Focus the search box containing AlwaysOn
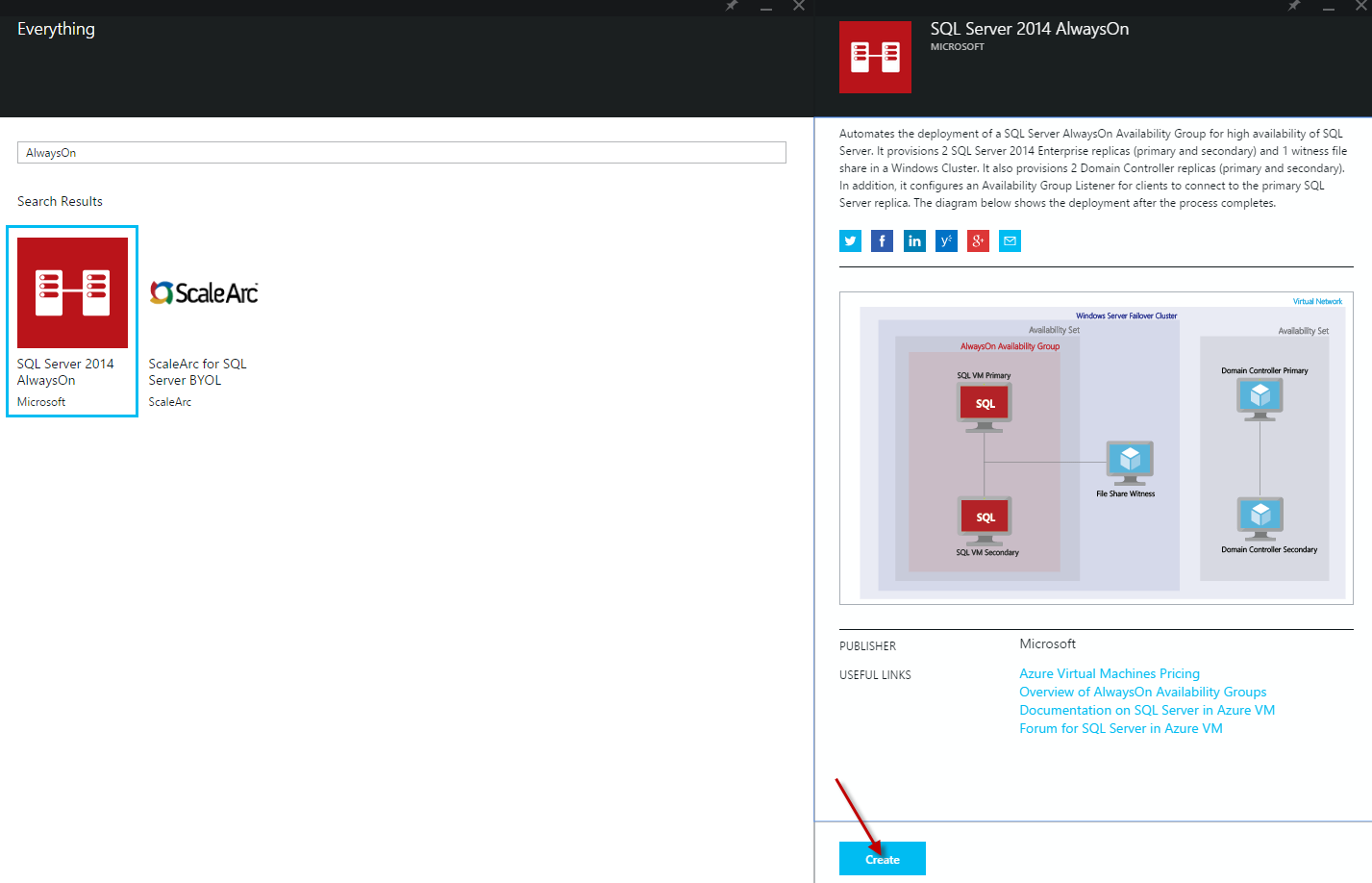Image resolution: width=1372 pixels, height=883 pixels. click(401, 153)
